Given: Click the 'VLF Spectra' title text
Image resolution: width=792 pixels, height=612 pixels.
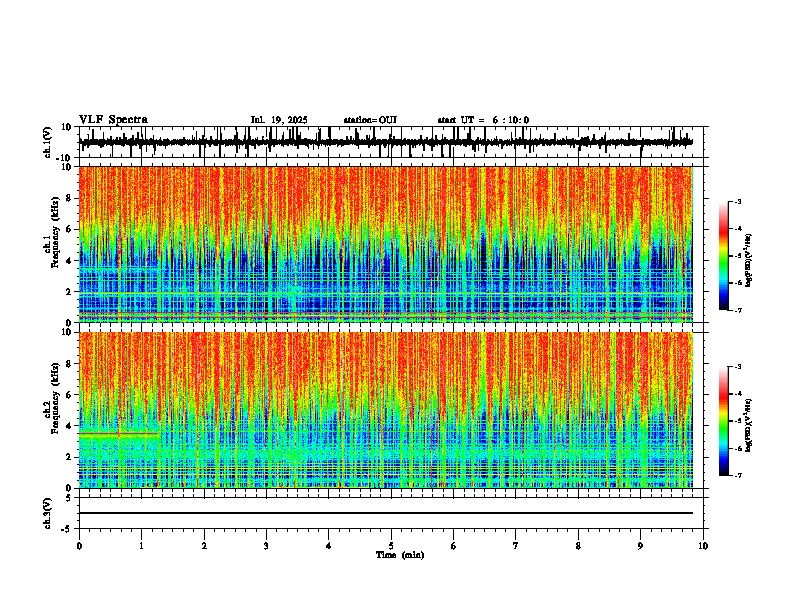Looking at the screenshot, I should (113, 120).
